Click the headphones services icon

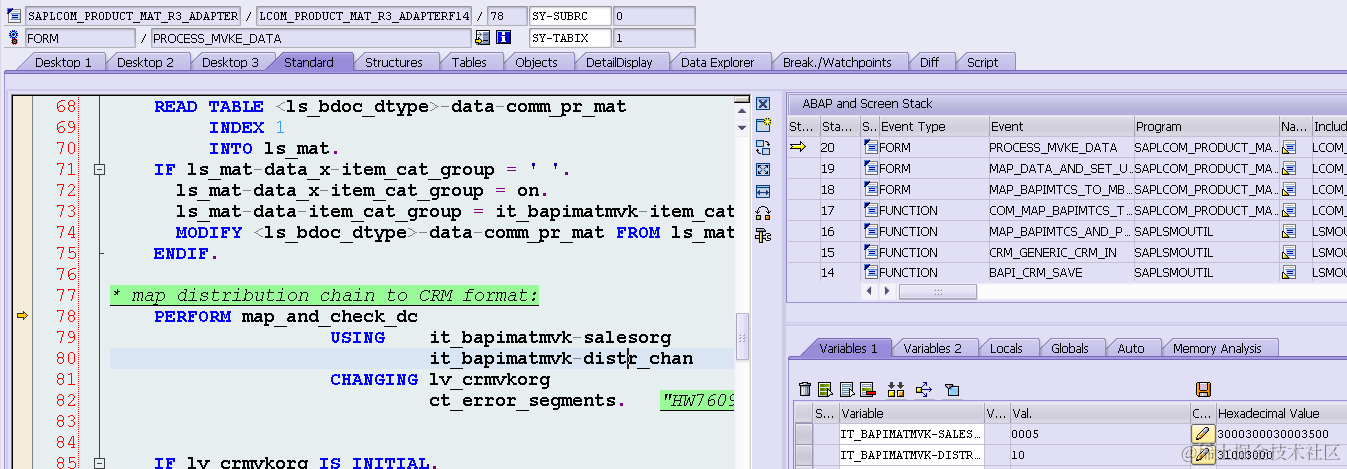pyautogui.click(x=763, y=213)
